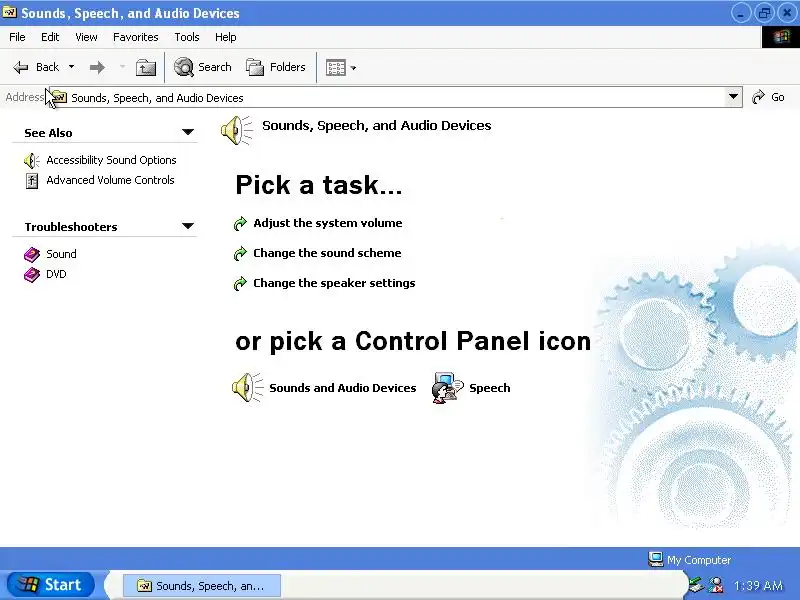Open the Favorites menu

coord(136,37)
